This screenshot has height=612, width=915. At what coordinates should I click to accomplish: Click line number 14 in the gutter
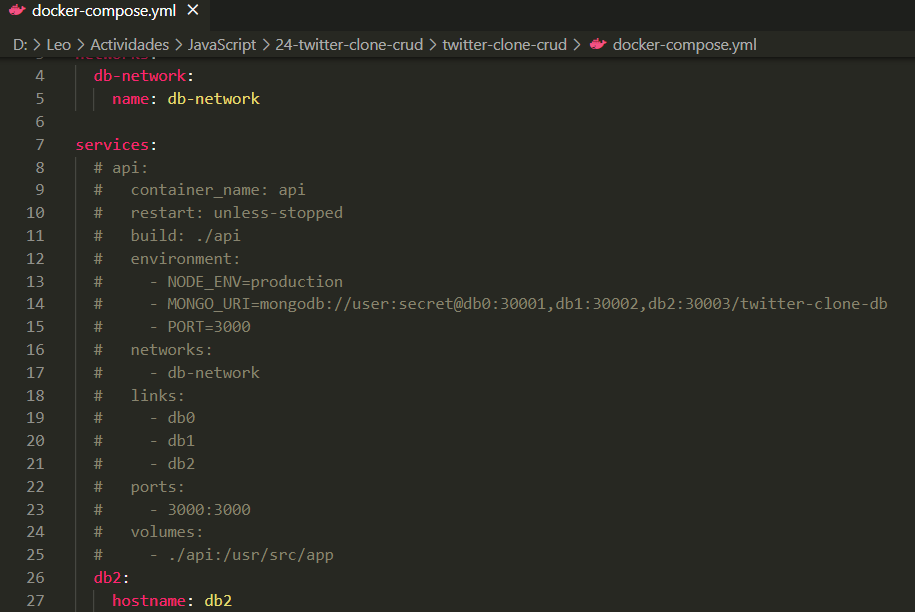34,303
